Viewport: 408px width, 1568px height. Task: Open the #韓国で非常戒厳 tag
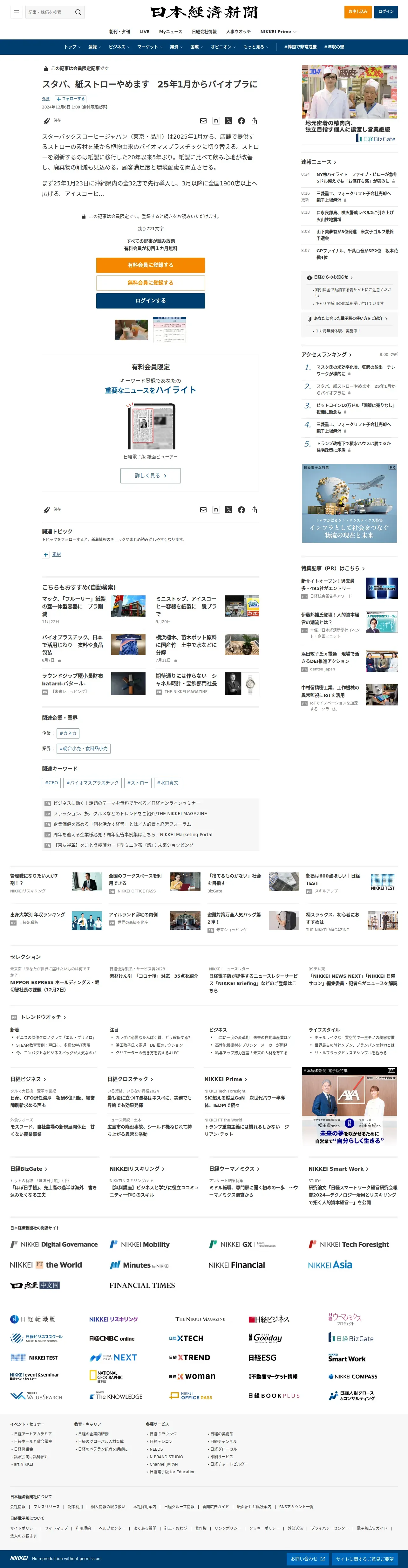[300, 47]
